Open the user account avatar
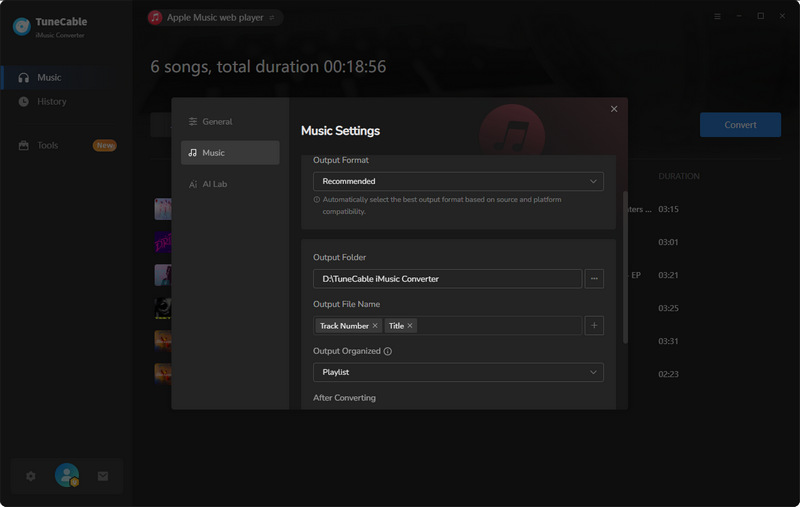The image size is (800, 507). point(67,475)
